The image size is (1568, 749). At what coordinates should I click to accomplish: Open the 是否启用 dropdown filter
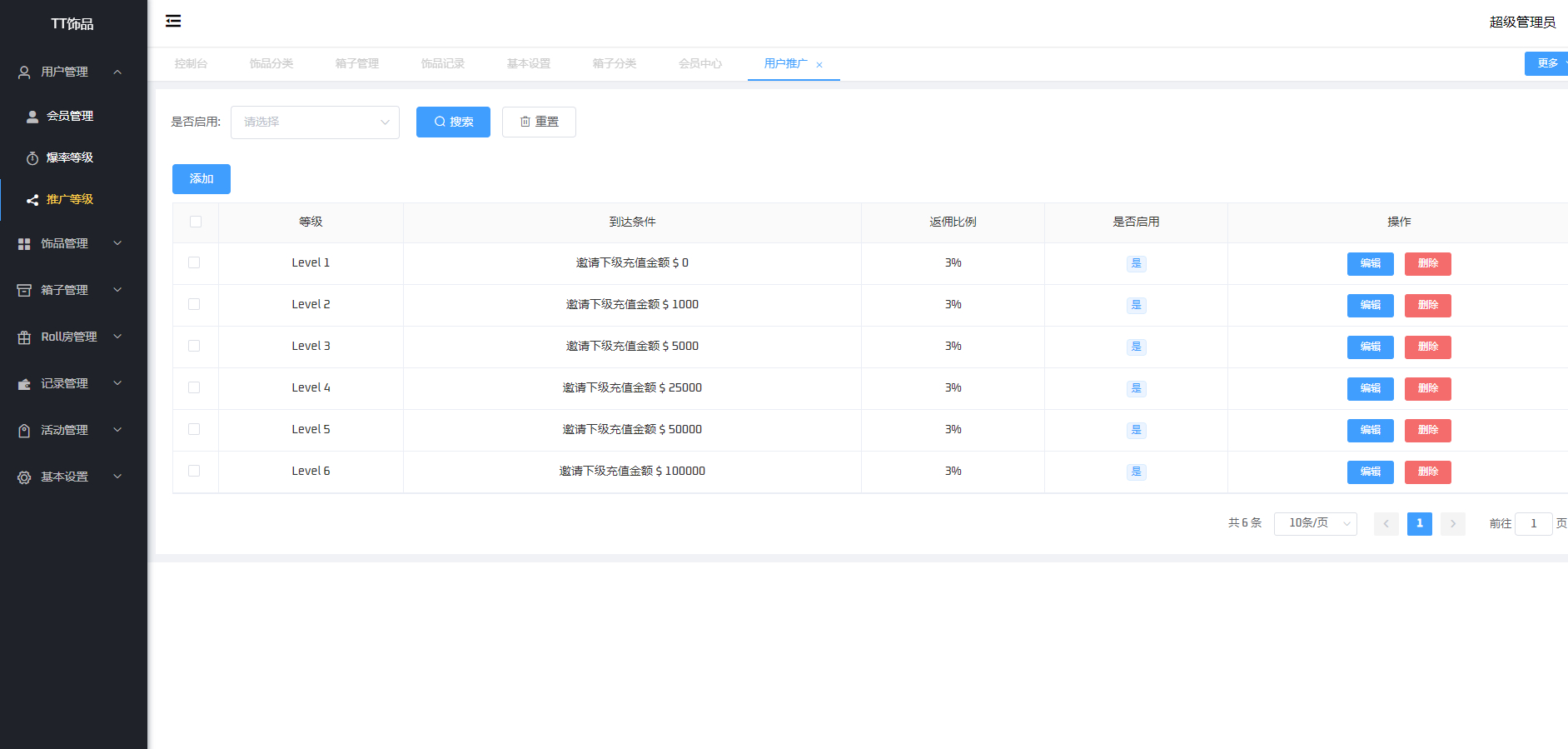pyautogui.click(x=315, y=122)
